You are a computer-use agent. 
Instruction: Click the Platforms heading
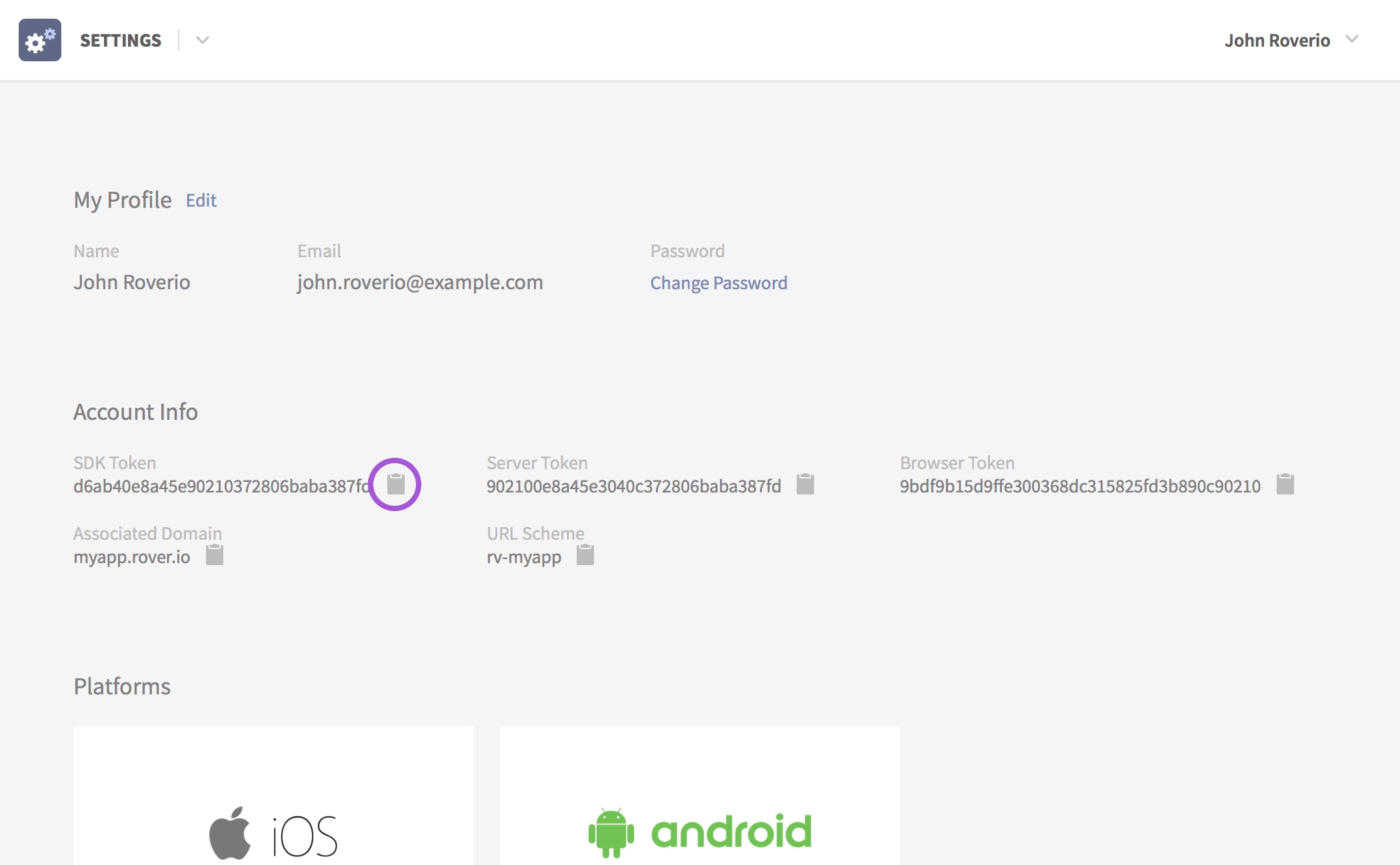pyautogui.click(x=122, y=686)
